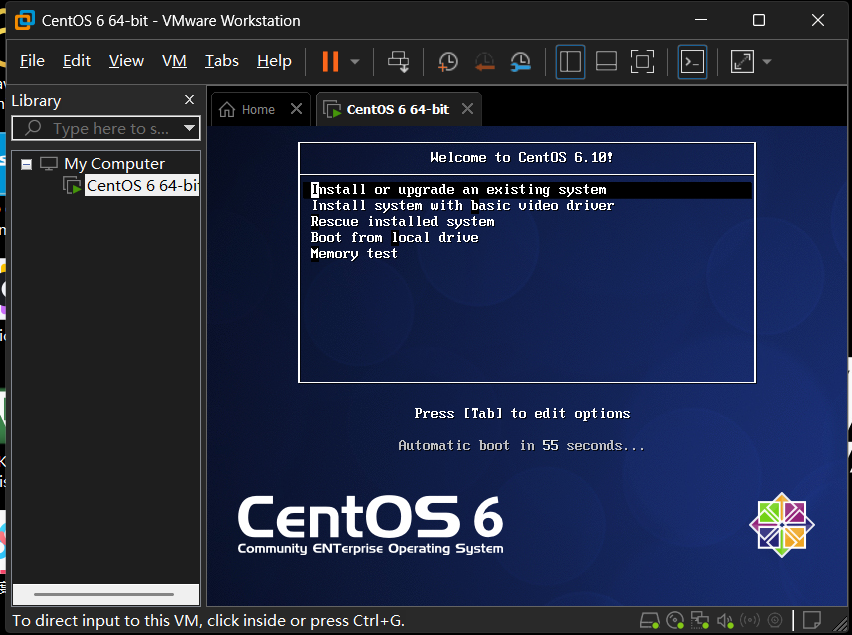This screenshot has height=635, width=852.
Task: Revert virtual machine to previous snapshot
Action: click(x=484, y=61)
